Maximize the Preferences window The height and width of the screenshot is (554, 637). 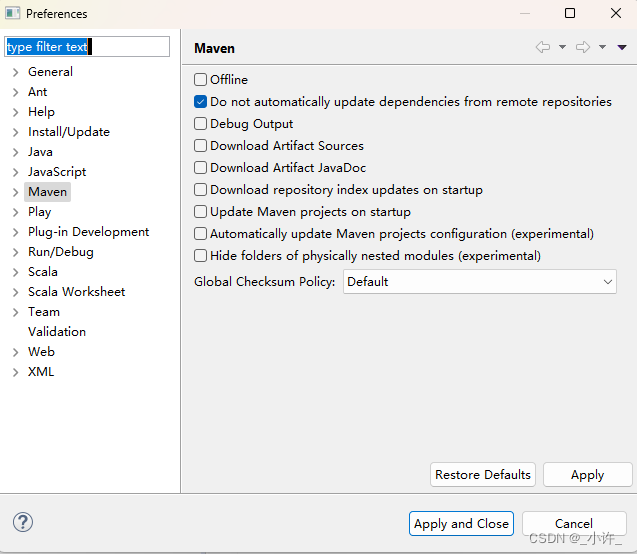point(570,13)
